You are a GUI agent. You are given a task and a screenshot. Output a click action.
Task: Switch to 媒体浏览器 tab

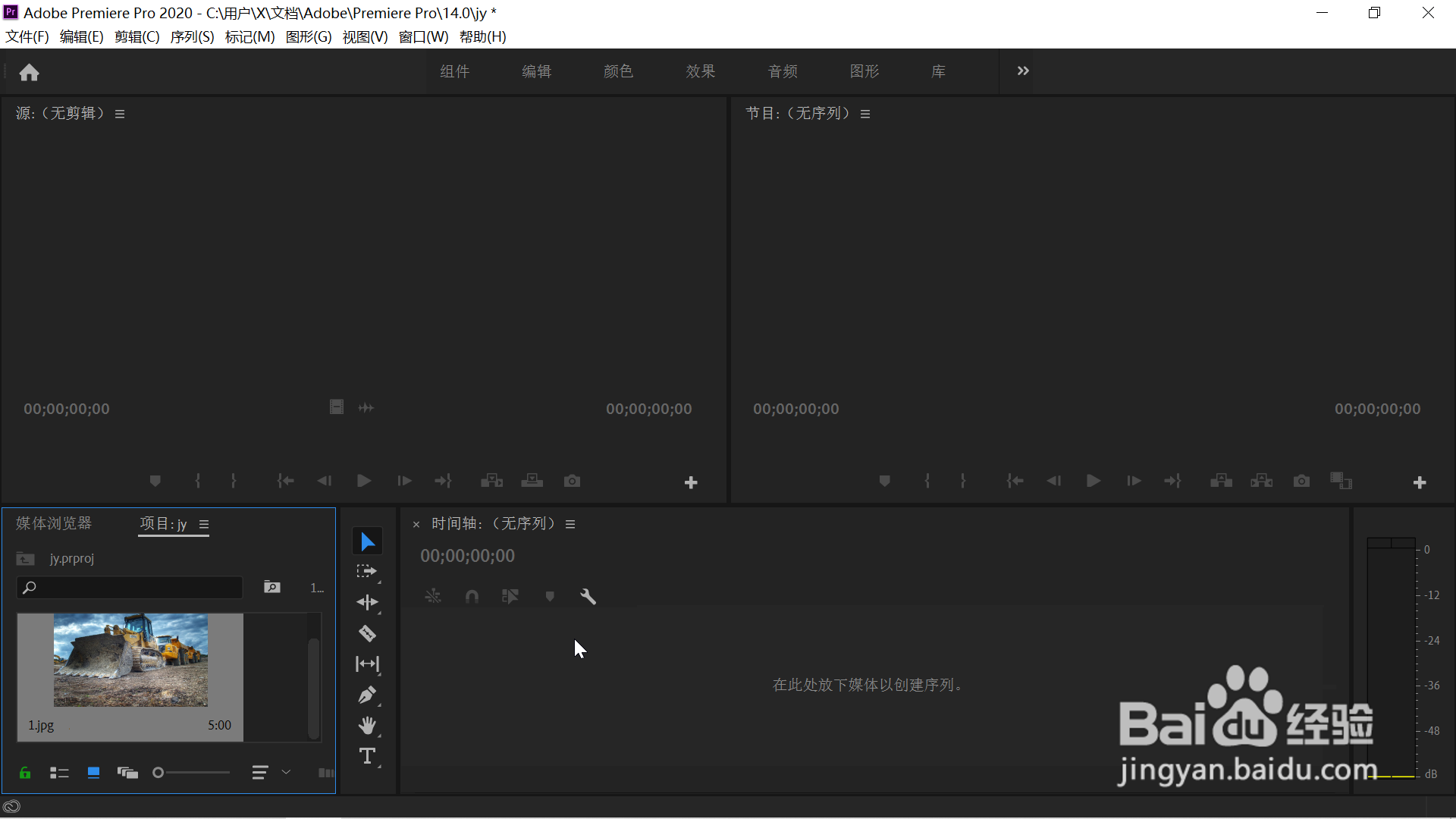tap(54, 523)
